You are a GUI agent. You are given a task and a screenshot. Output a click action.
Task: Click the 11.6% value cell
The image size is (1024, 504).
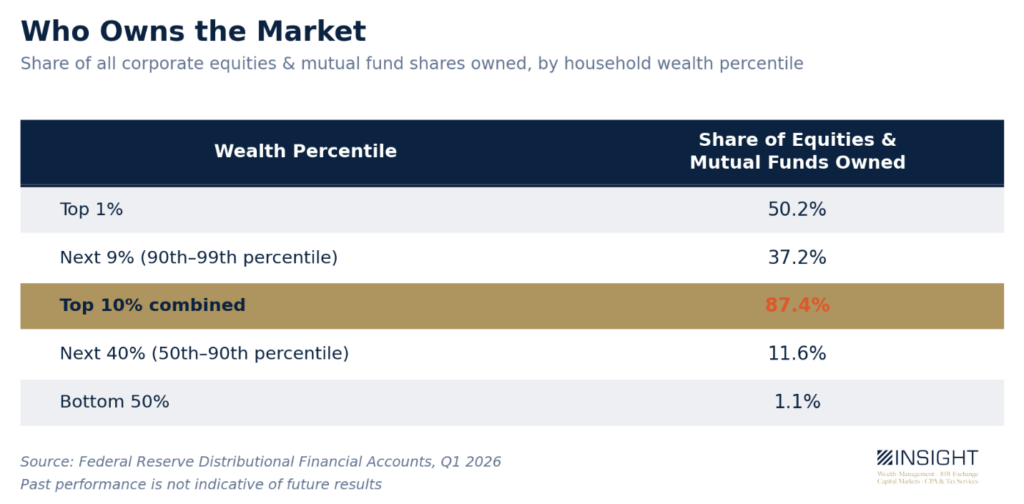click(x=797, y=354)
